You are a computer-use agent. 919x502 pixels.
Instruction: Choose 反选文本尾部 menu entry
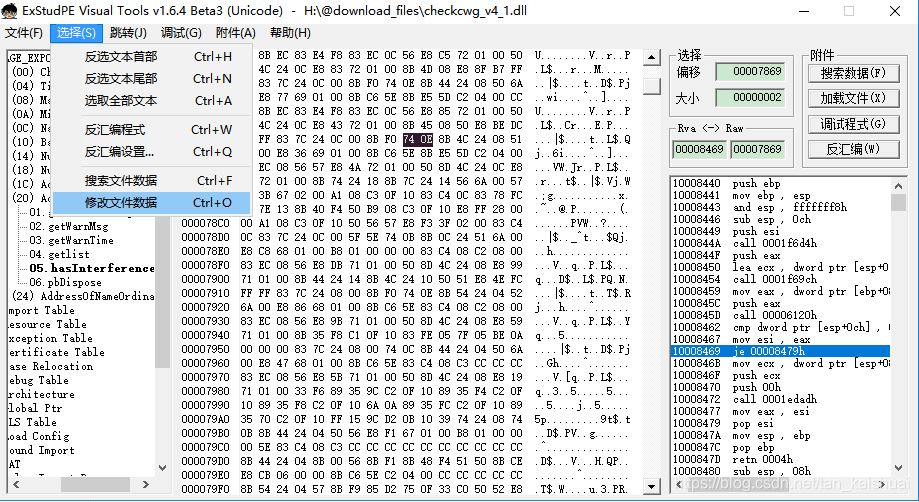coord(152,78)
